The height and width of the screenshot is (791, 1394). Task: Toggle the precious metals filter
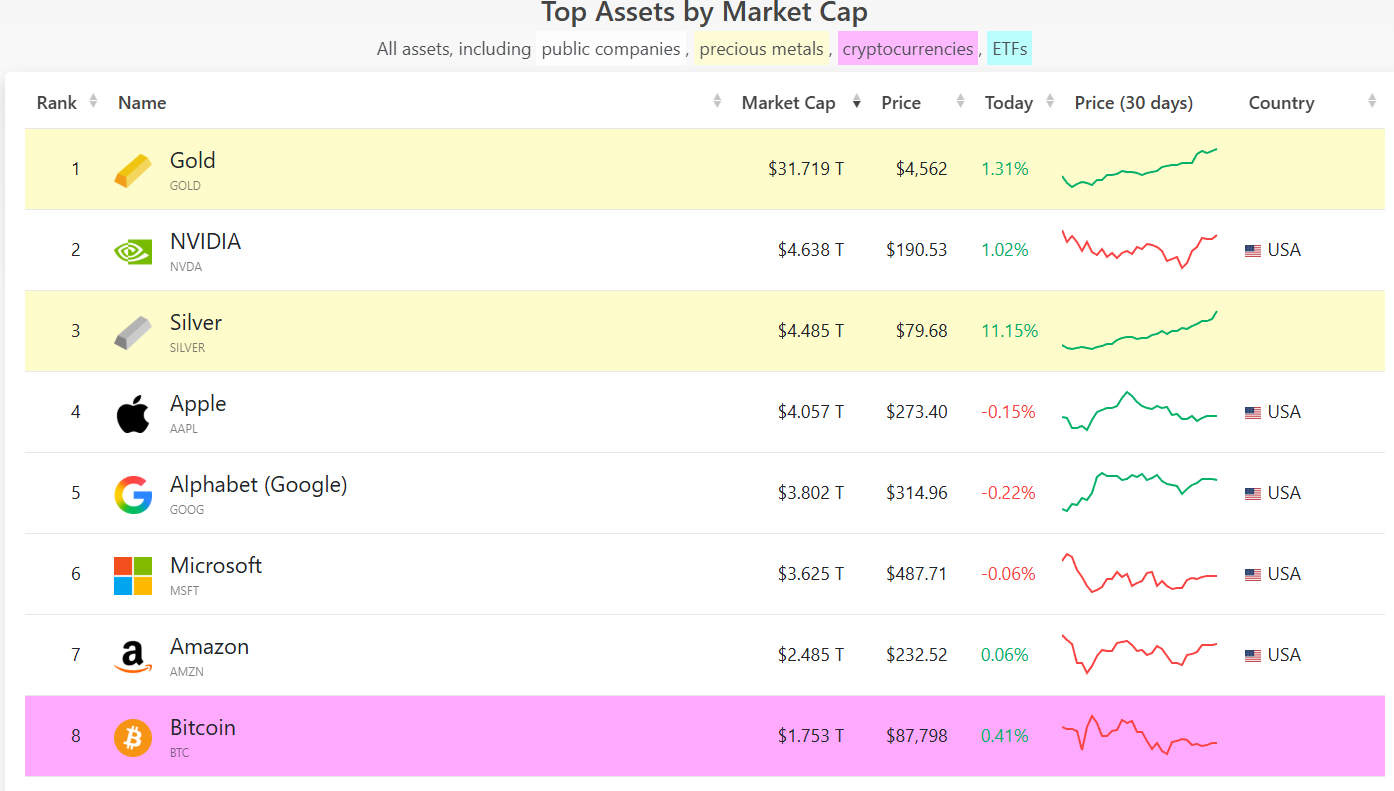[762, 48]
